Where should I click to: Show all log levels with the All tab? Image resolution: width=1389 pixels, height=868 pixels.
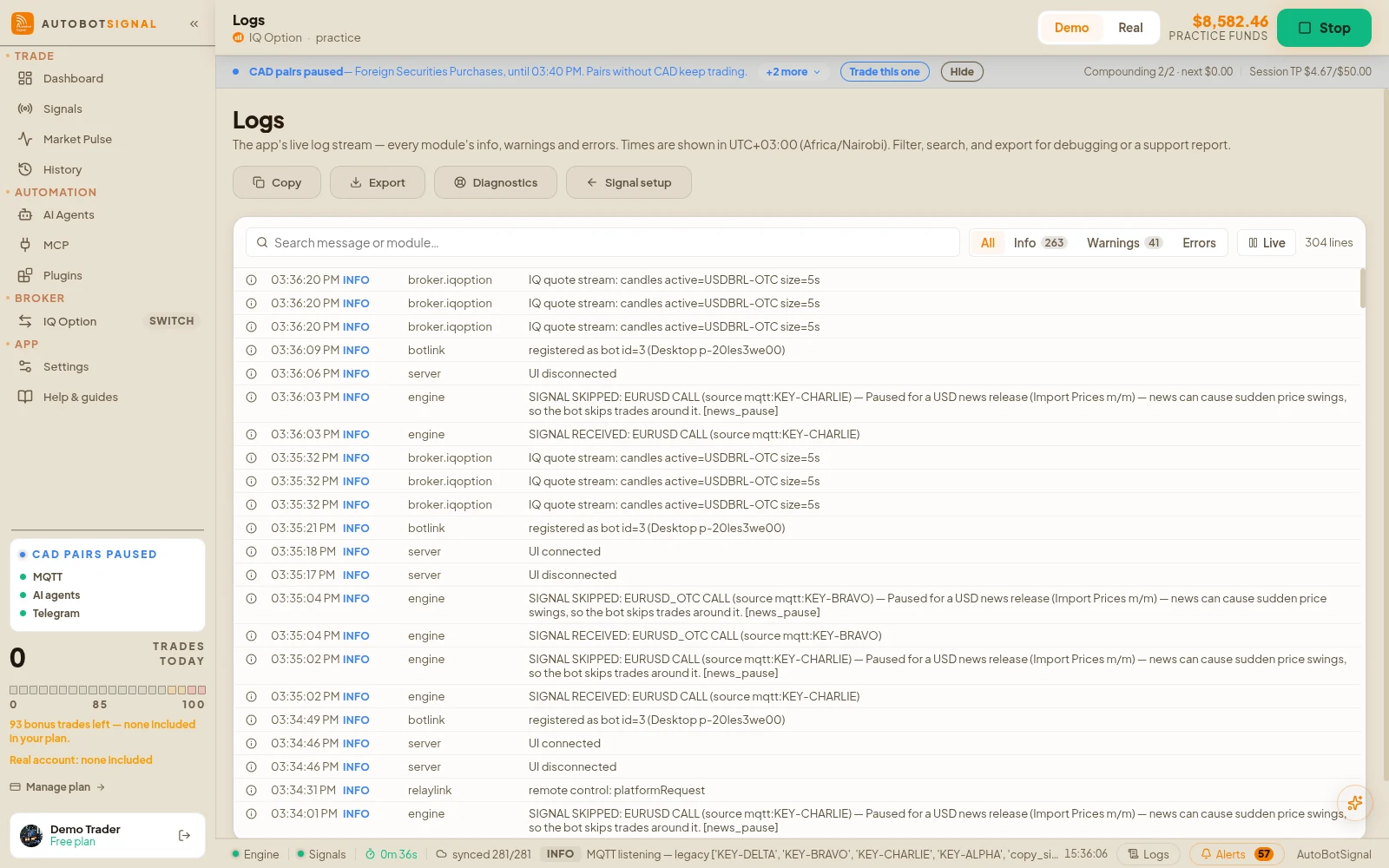pyautogui.click(x=988, y=243)
